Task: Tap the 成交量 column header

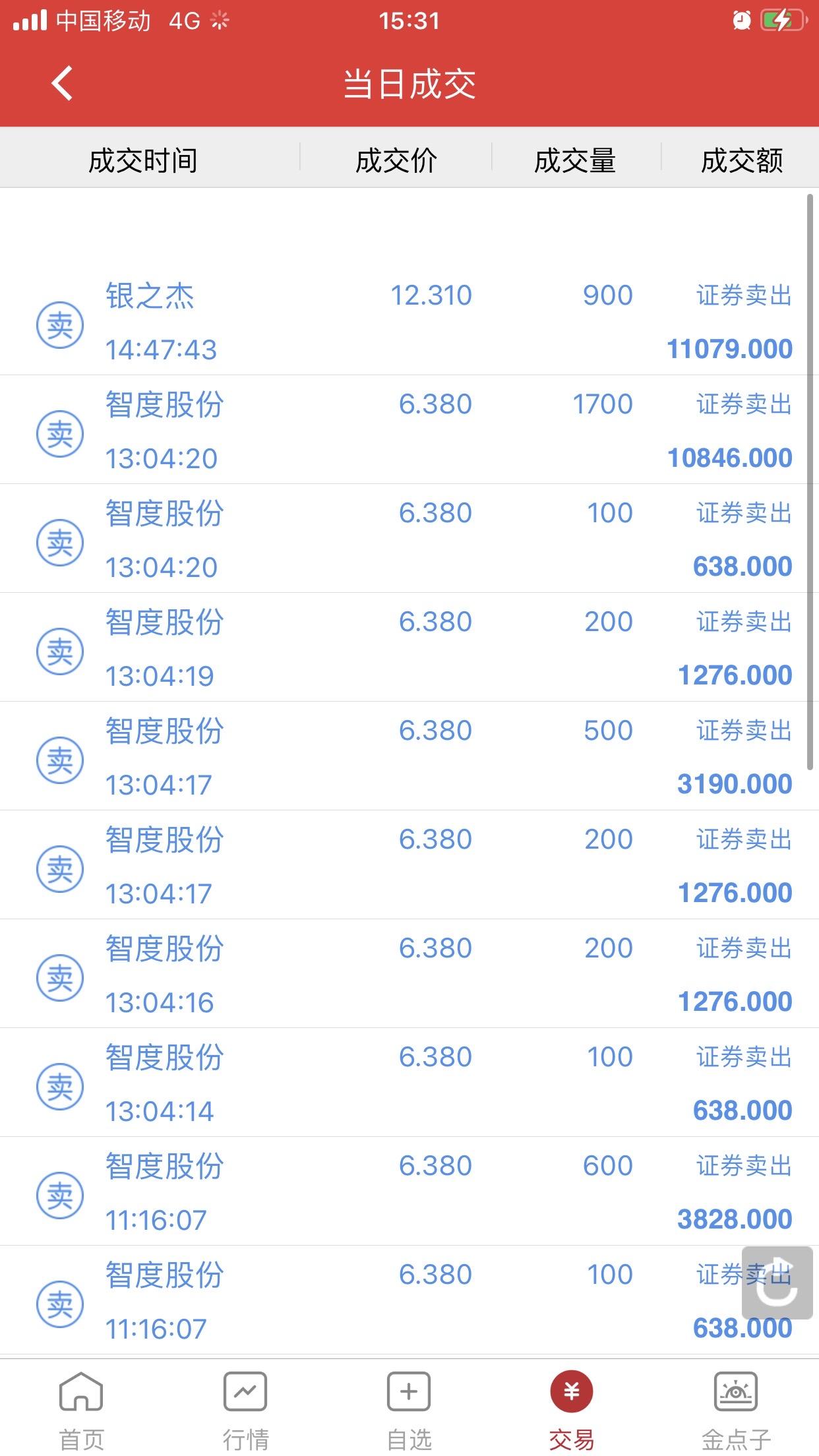Action: click(x=574, y=160)
